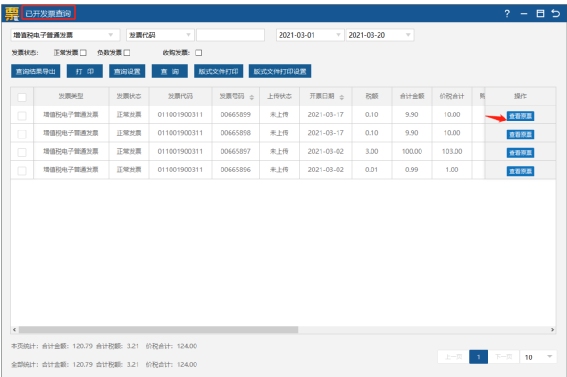The image size is (567, 377).
Task: Select checkbox for invoice 00665899 row
Action: click(22, 115)
